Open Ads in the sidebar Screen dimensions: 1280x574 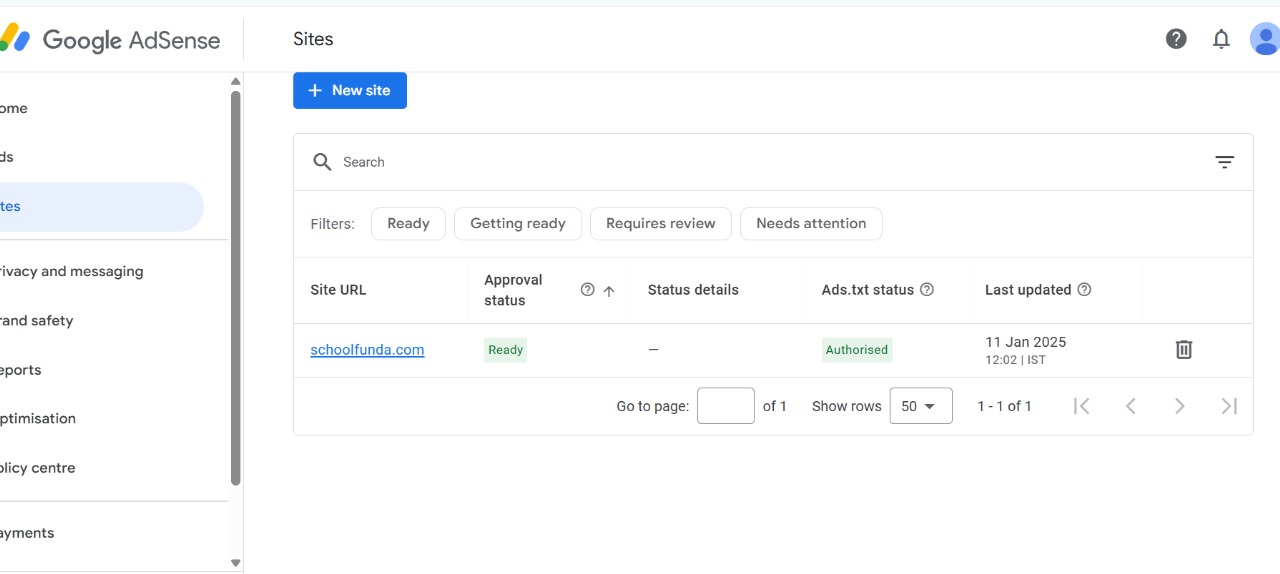[x=100, y=157]
